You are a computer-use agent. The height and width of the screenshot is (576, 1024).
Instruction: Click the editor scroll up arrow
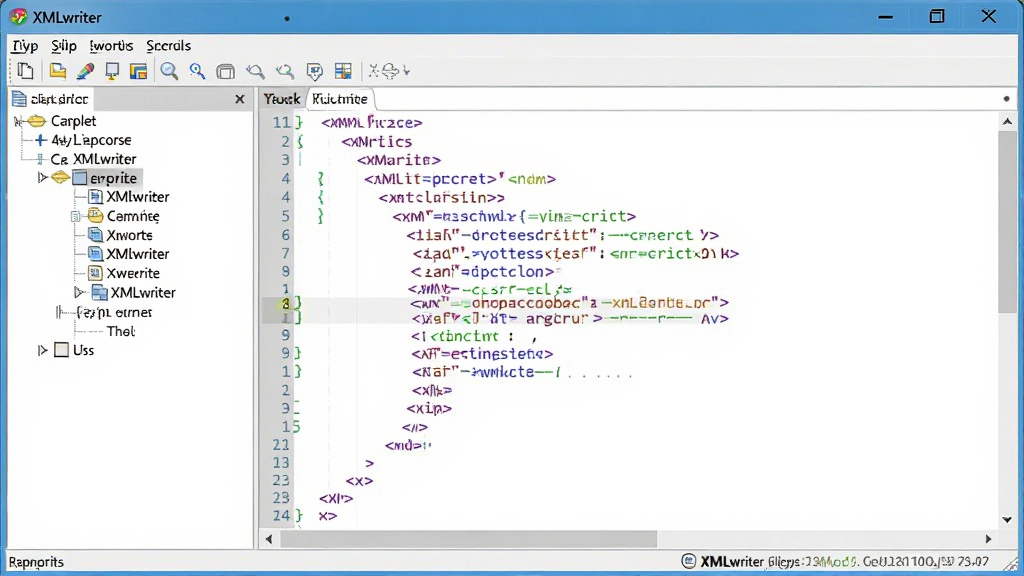[x=1007, y=121]
